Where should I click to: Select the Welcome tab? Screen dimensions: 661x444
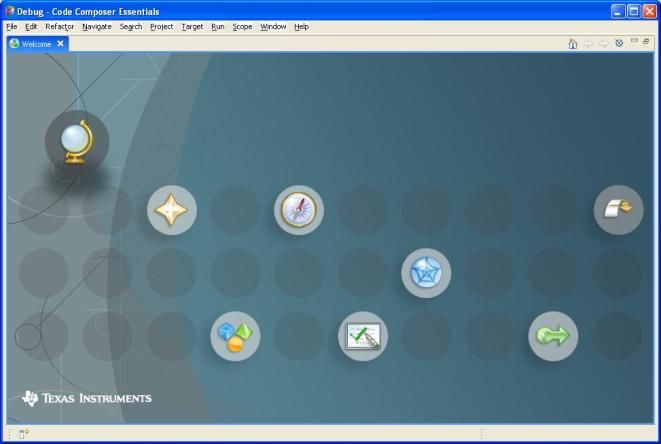click(36, 44)
